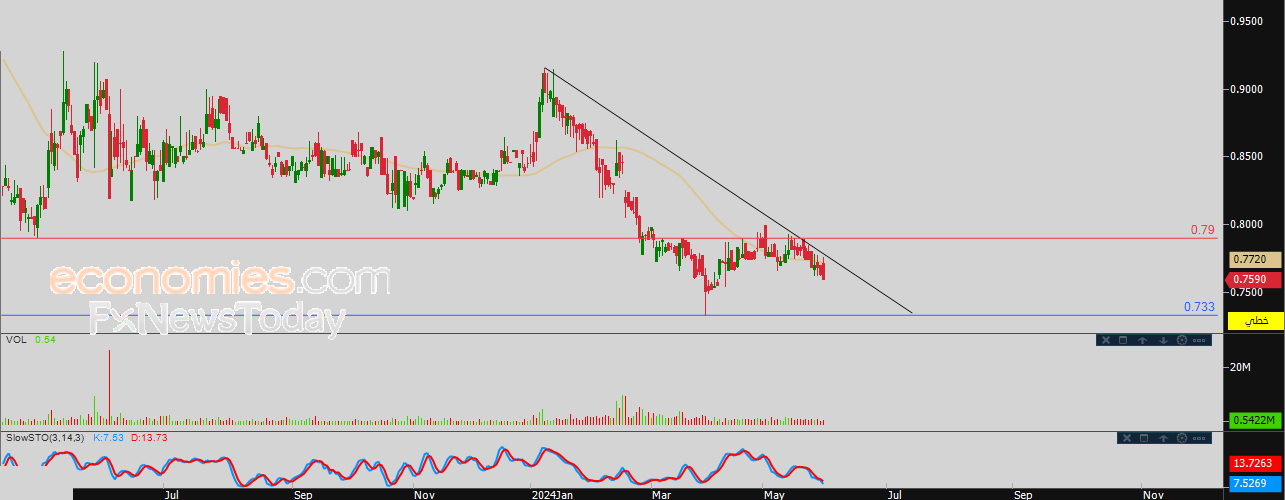Click the 0.7720 moving average price tag

click(x=1256, y=258)
